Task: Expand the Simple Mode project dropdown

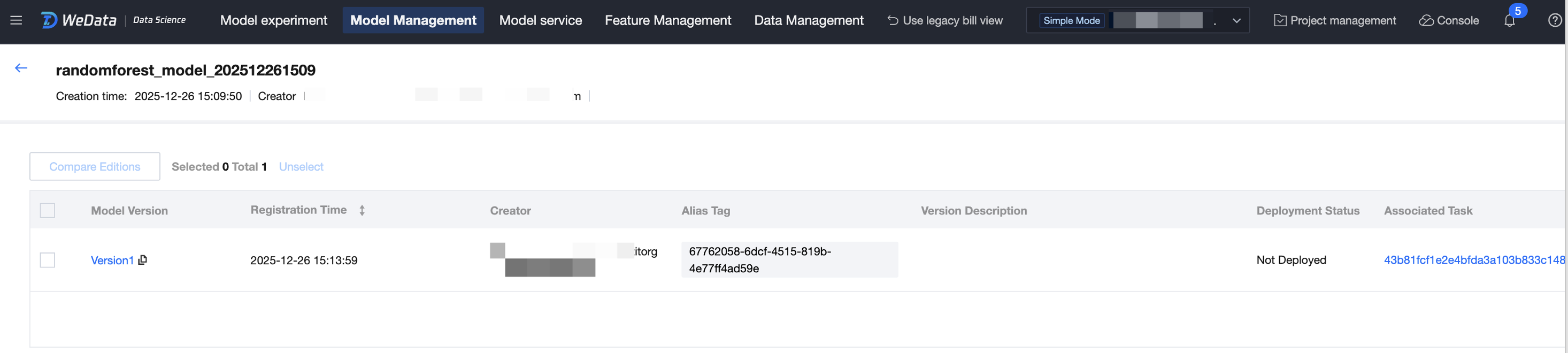Action: tap(1236, 21)
